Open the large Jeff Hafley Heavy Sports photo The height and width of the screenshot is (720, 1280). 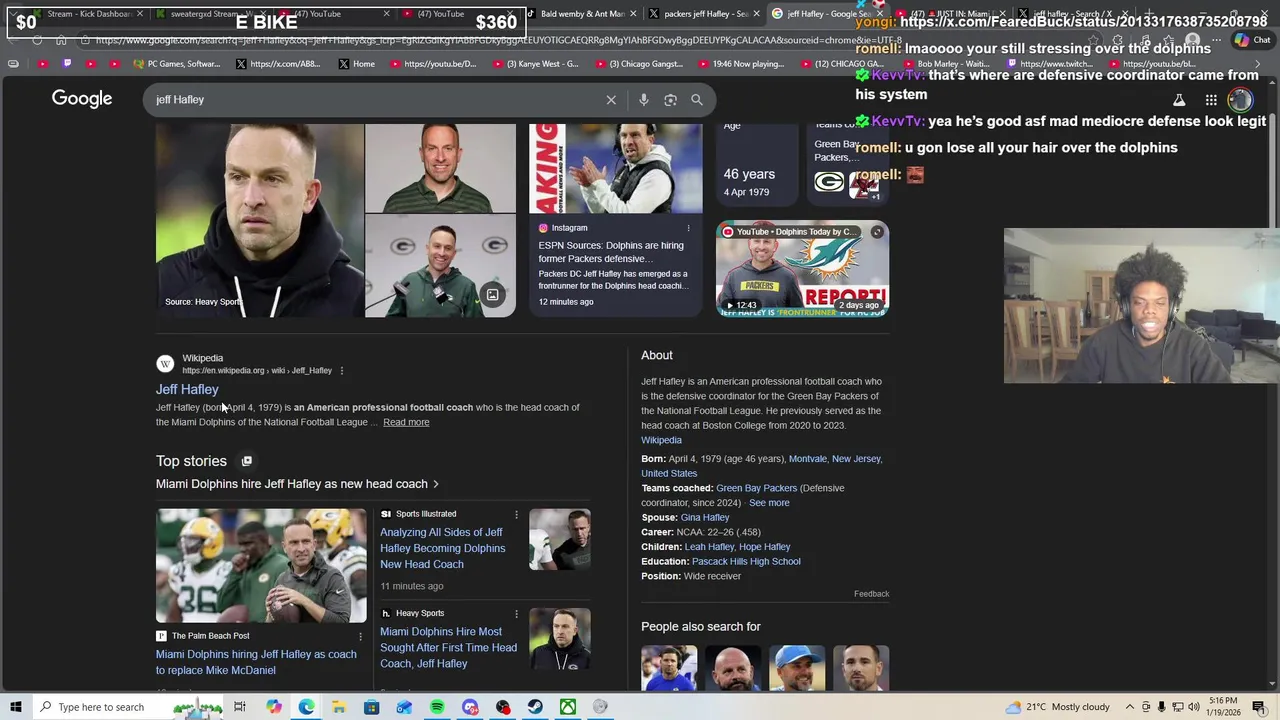tap(259, 220)
